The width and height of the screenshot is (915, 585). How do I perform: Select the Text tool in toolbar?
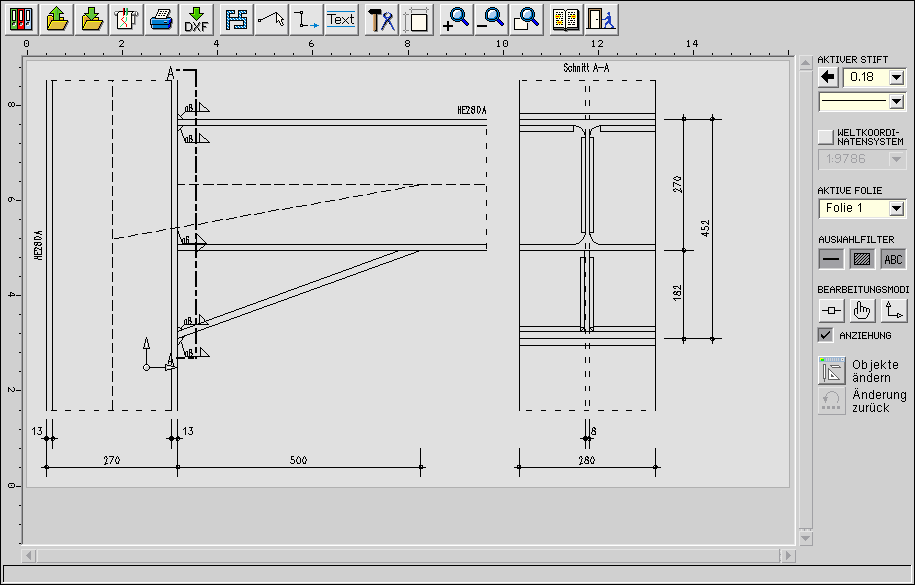tap(341, 18)
